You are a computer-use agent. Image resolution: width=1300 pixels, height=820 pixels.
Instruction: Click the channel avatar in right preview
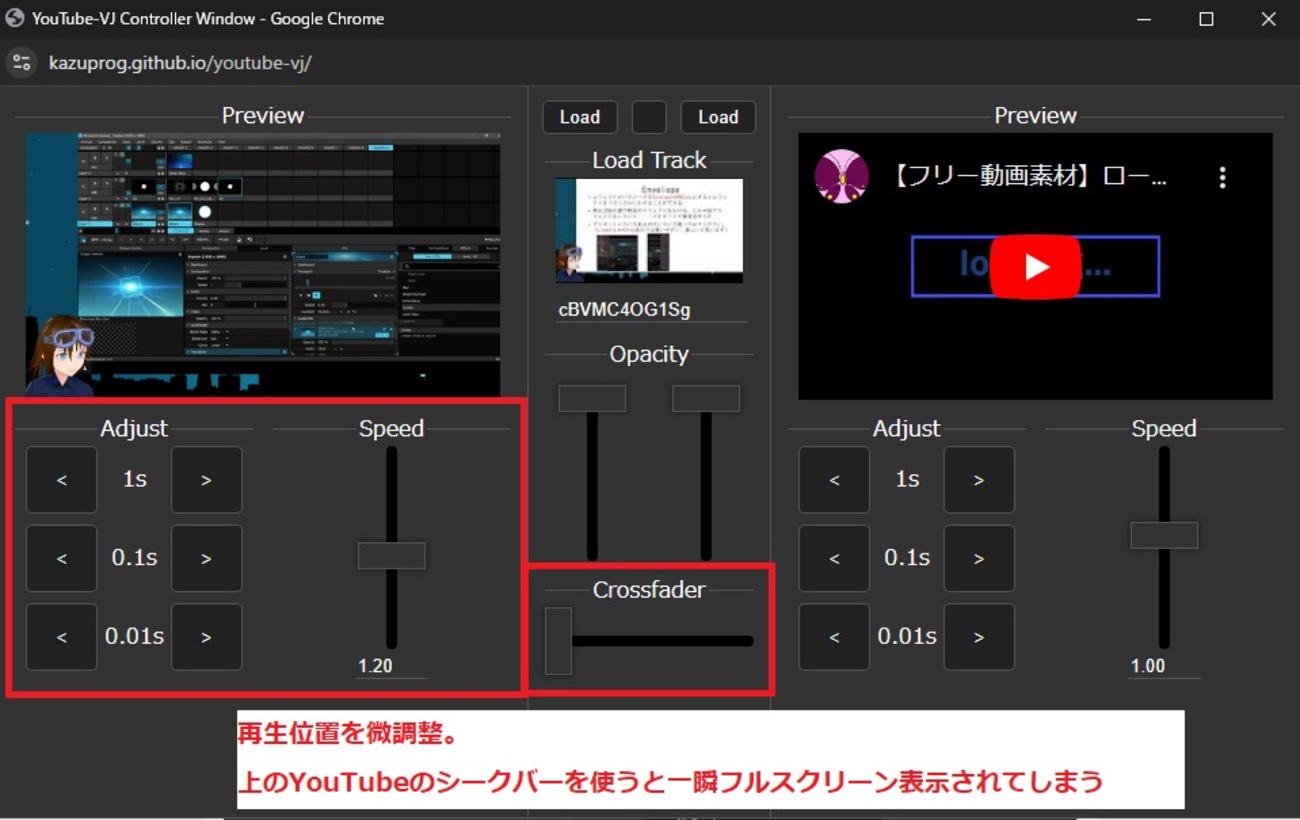pos(841,177)
